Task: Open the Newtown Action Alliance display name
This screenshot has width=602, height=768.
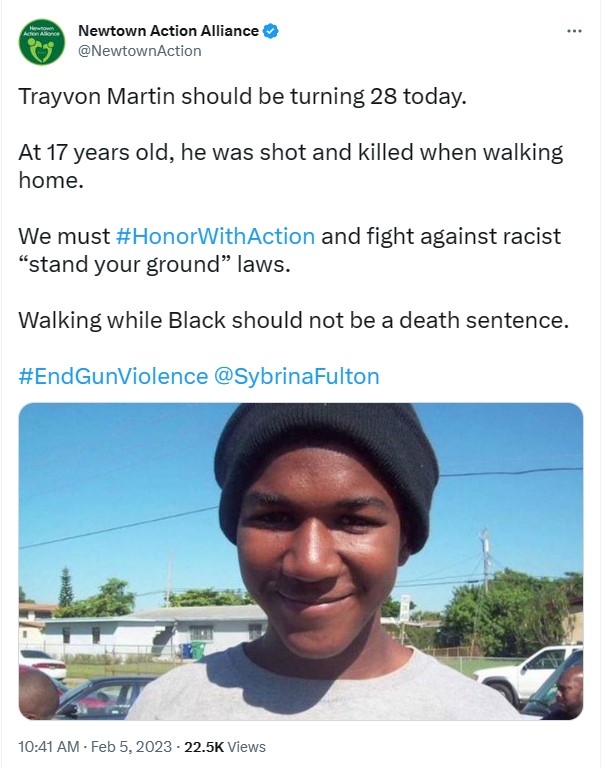Action: point(168,31)
